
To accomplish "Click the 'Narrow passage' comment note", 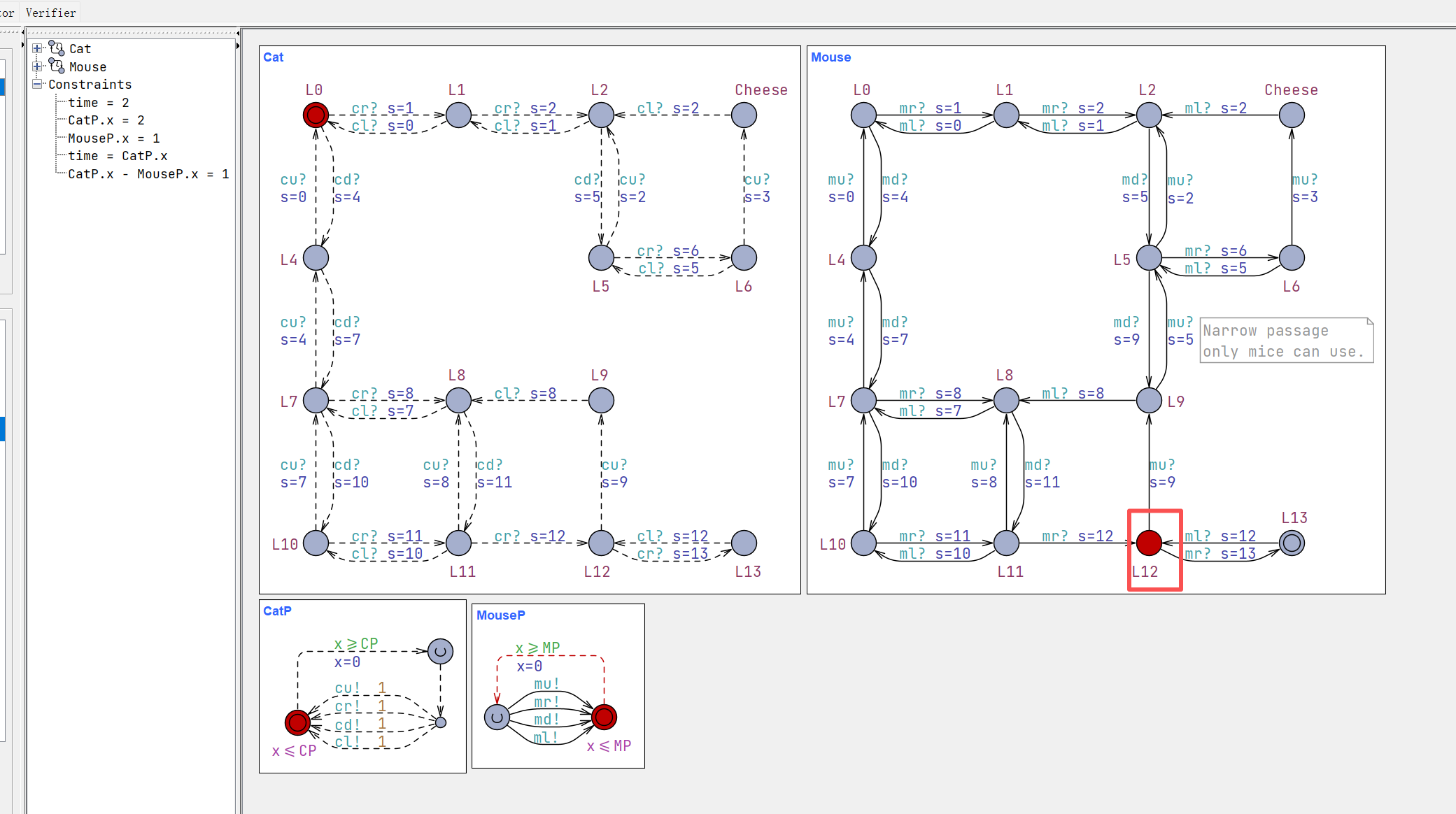I will [x=1286, y=341].
